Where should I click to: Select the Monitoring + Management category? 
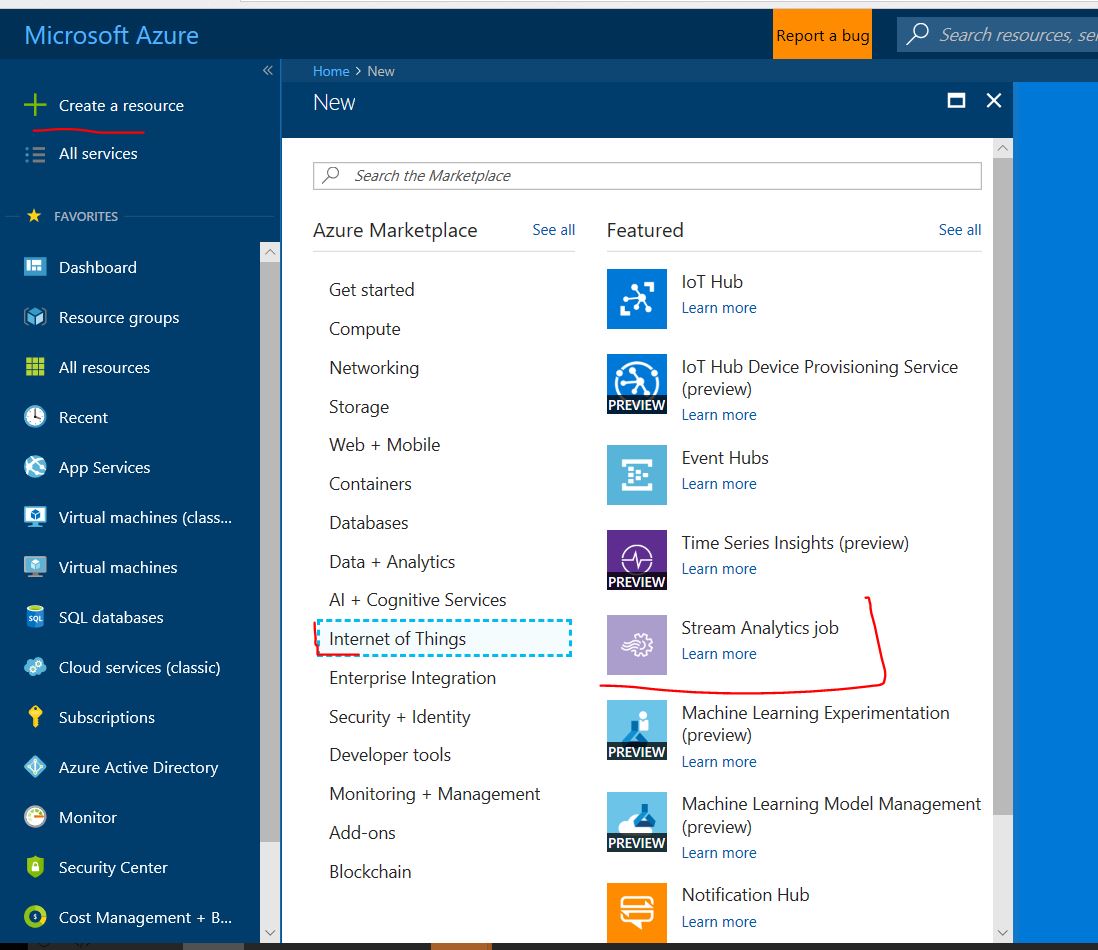[x=435, y=794]
